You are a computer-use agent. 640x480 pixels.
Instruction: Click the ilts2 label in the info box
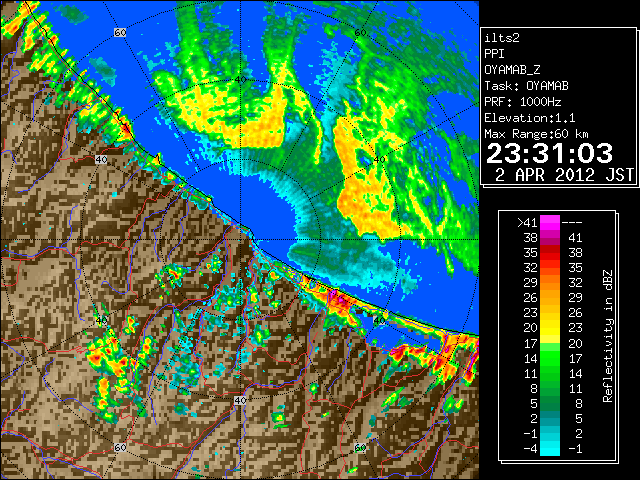pyautogui.click(x=502, y=38)
